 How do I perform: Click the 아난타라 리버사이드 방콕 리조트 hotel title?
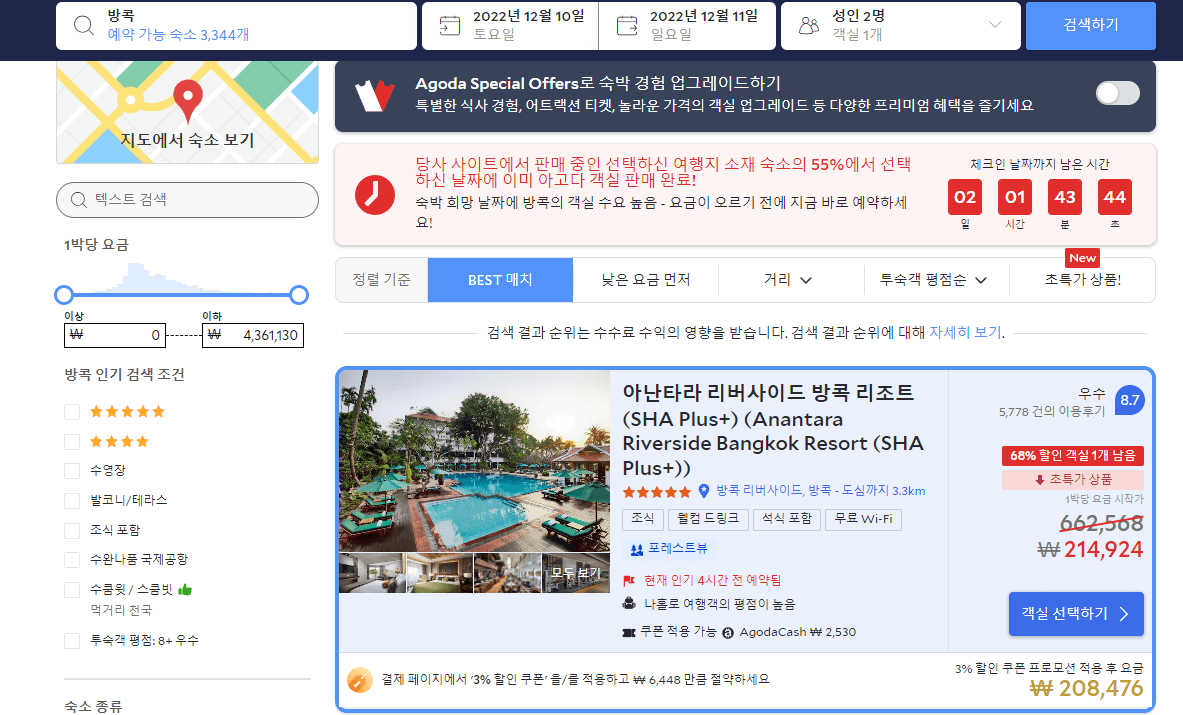773,430
